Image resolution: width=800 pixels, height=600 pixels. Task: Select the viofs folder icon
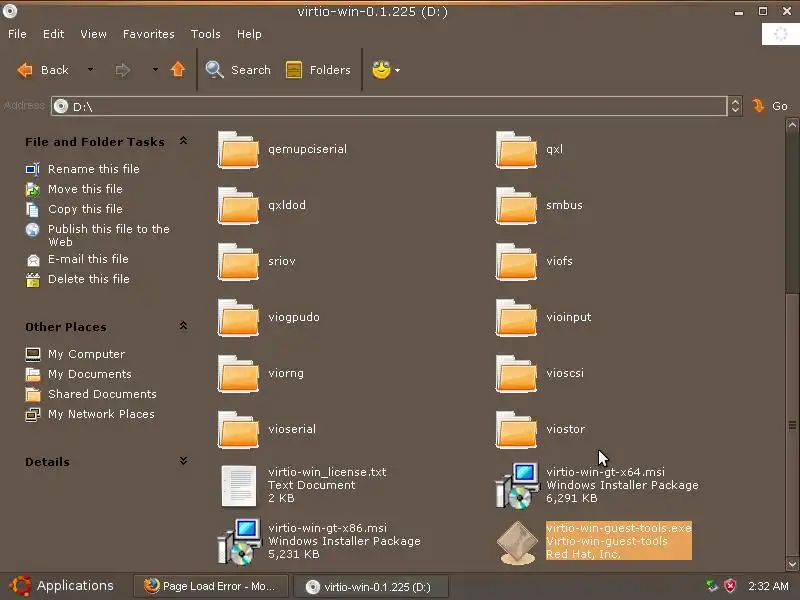click(516, 262)
